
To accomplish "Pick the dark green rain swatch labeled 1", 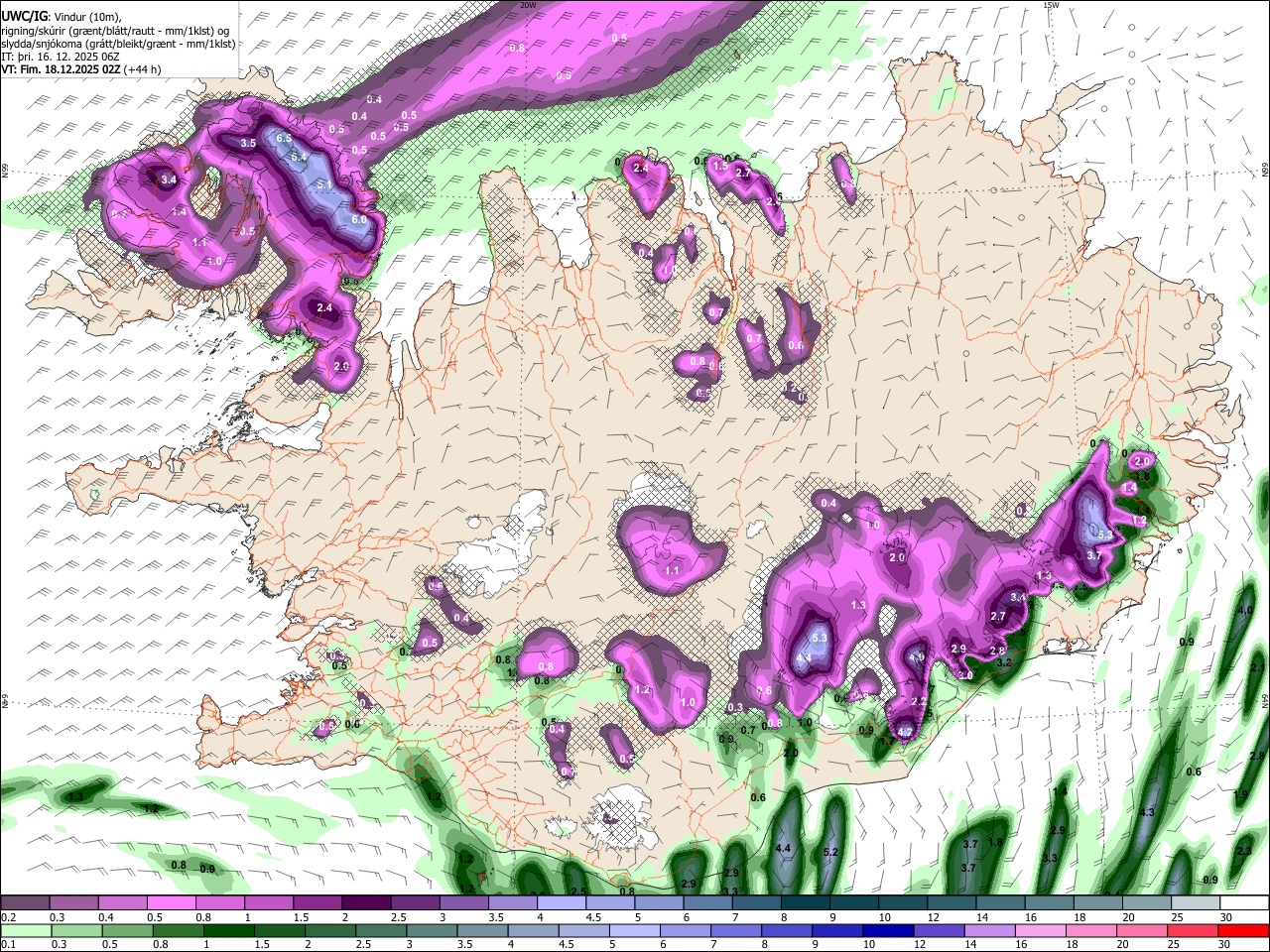I will [228, 930].
